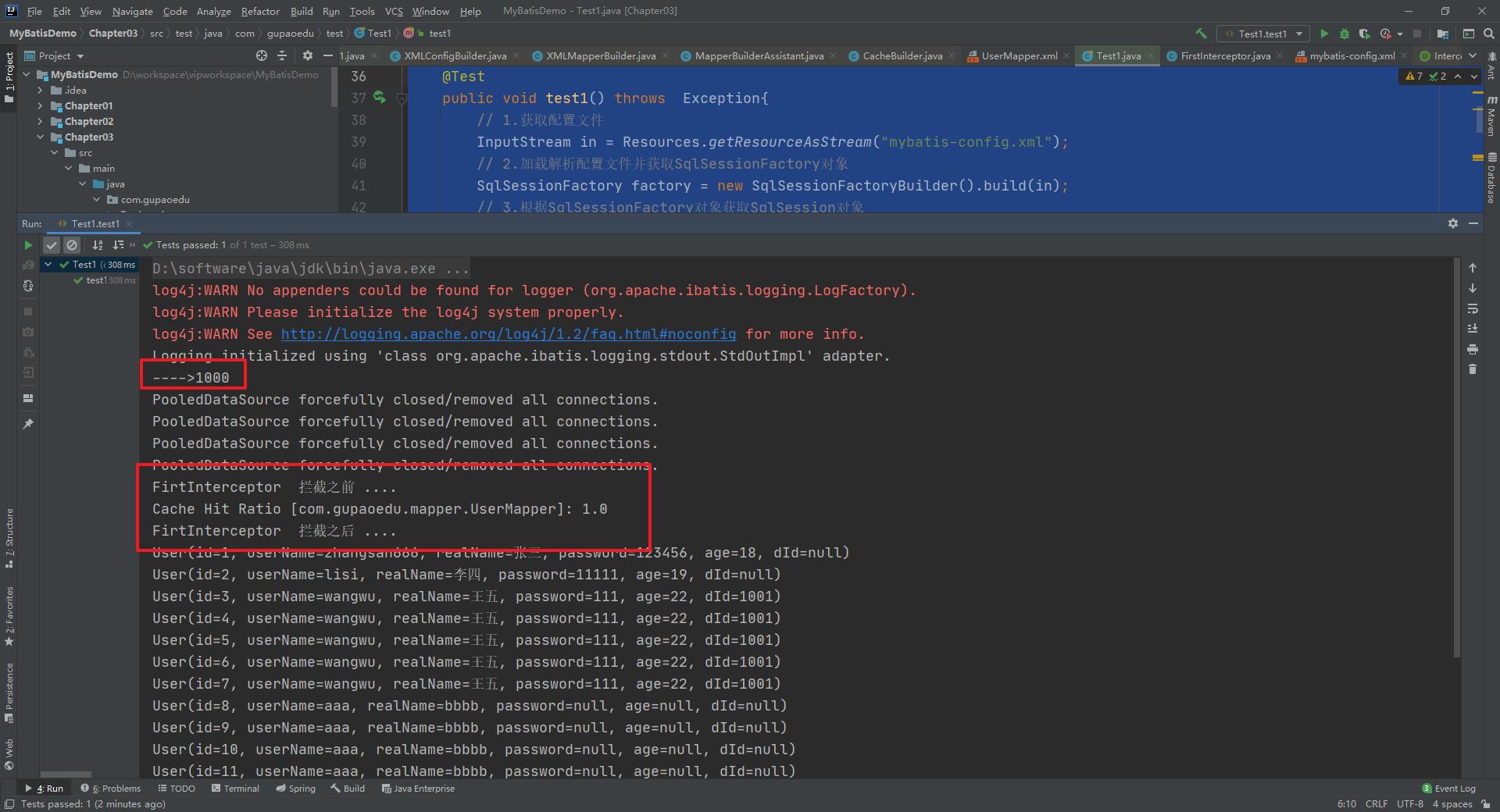Clear all console output with the trash icon
This screenshot has width=1500, height=812.
pyautogui.click(x=1473, y=369)
